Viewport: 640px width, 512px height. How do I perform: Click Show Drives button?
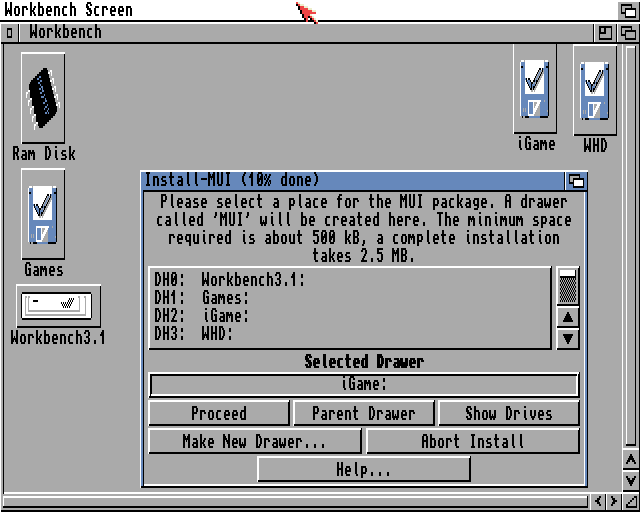[508, 413]
